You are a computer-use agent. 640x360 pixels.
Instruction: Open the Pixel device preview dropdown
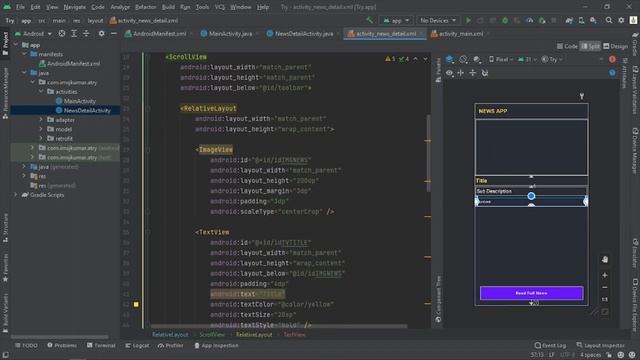(501, 59)
